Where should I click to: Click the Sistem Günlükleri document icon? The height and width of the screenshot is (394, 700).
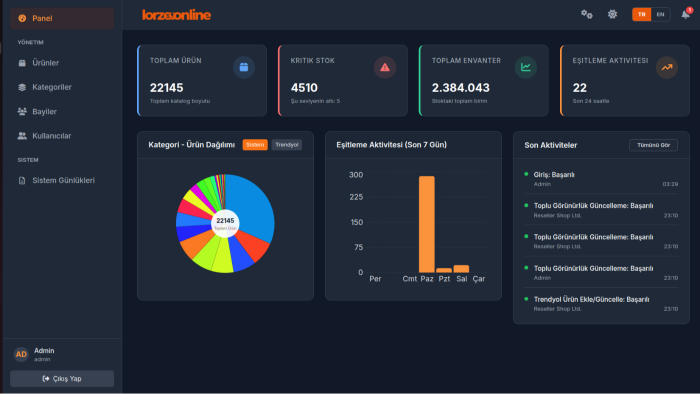click(x=22, y=180)
